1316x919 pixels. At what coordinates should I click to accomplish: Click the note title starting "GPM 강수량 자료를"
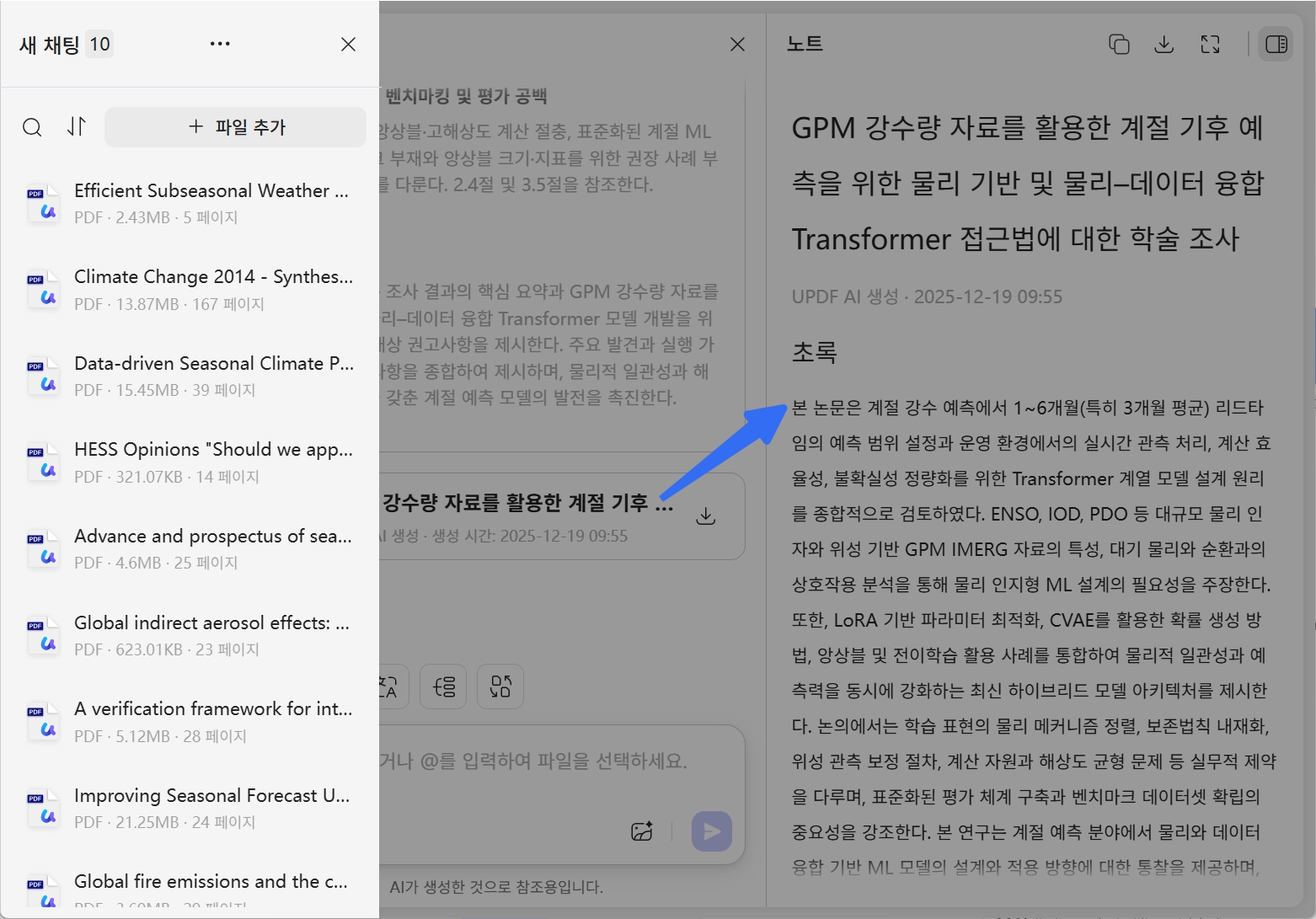pyautogui.click(x=1028, y=183)
